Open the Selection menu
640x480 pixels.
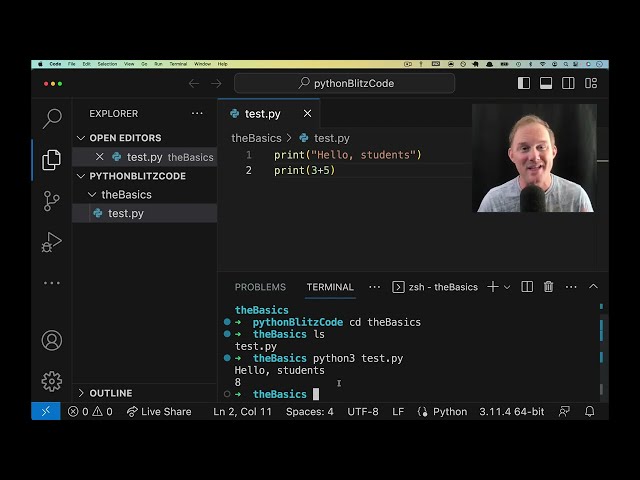click(107, 64)
